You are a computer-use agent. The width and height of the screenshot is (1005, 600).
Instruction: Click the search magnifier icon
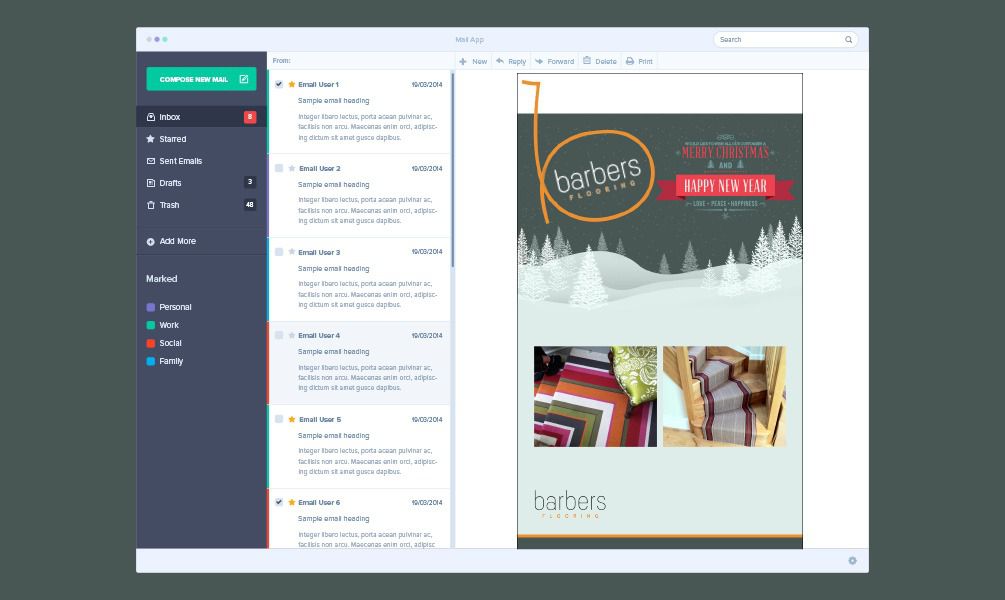pyautogui.click(x=849, y=40)
